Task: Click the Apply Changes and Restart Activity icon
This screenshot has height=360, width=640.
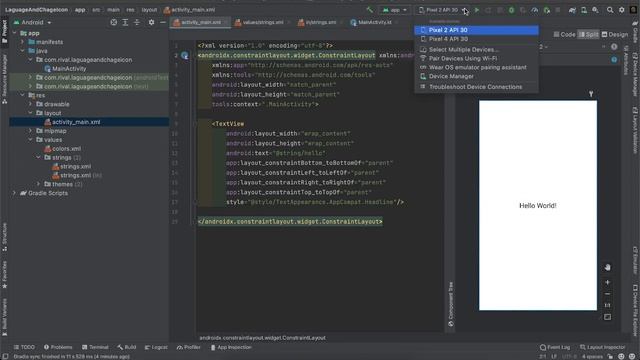Action: tap(488, 10)
